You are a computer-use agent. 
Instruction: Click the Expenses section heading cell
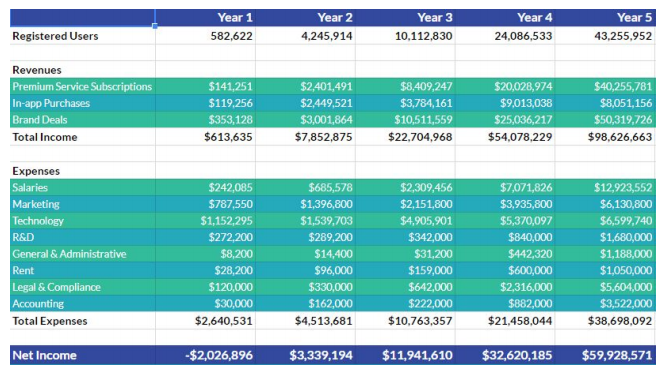pyautogui.click(x=83, y=171)
